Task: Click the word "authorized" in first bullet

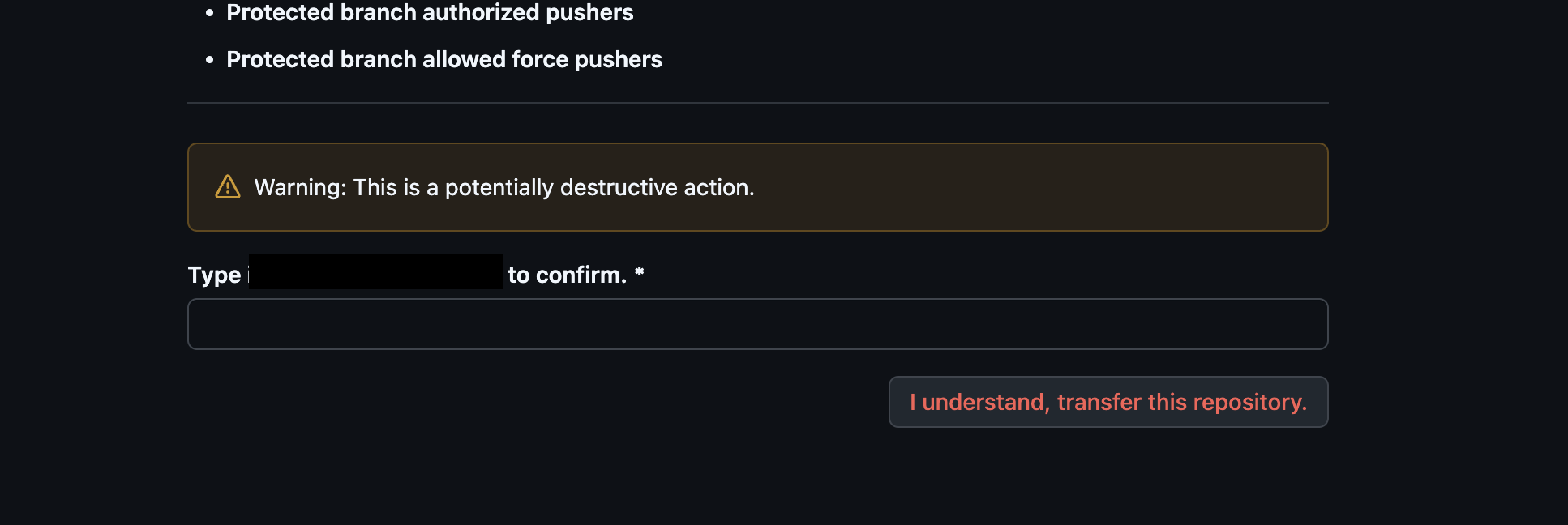Action: [x=480, y=13]
